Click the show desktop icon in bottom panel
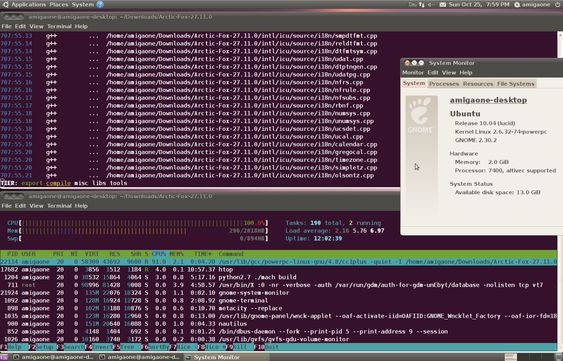The image size is (563, 361). point(6,357)
